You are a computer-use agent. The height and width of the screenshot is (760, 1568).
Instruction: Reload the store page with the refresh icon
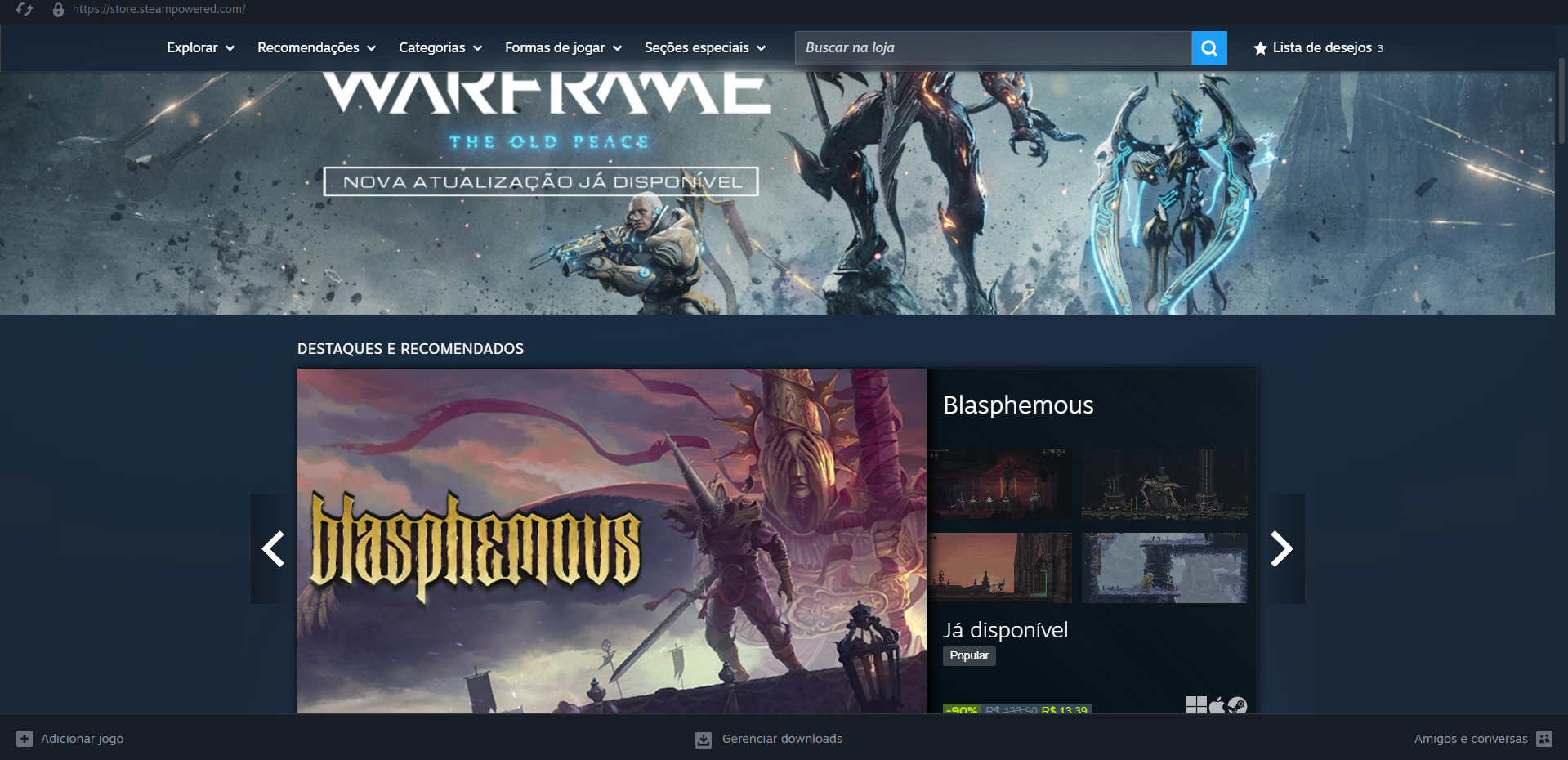pyautogui.click(x=25, y=10)
